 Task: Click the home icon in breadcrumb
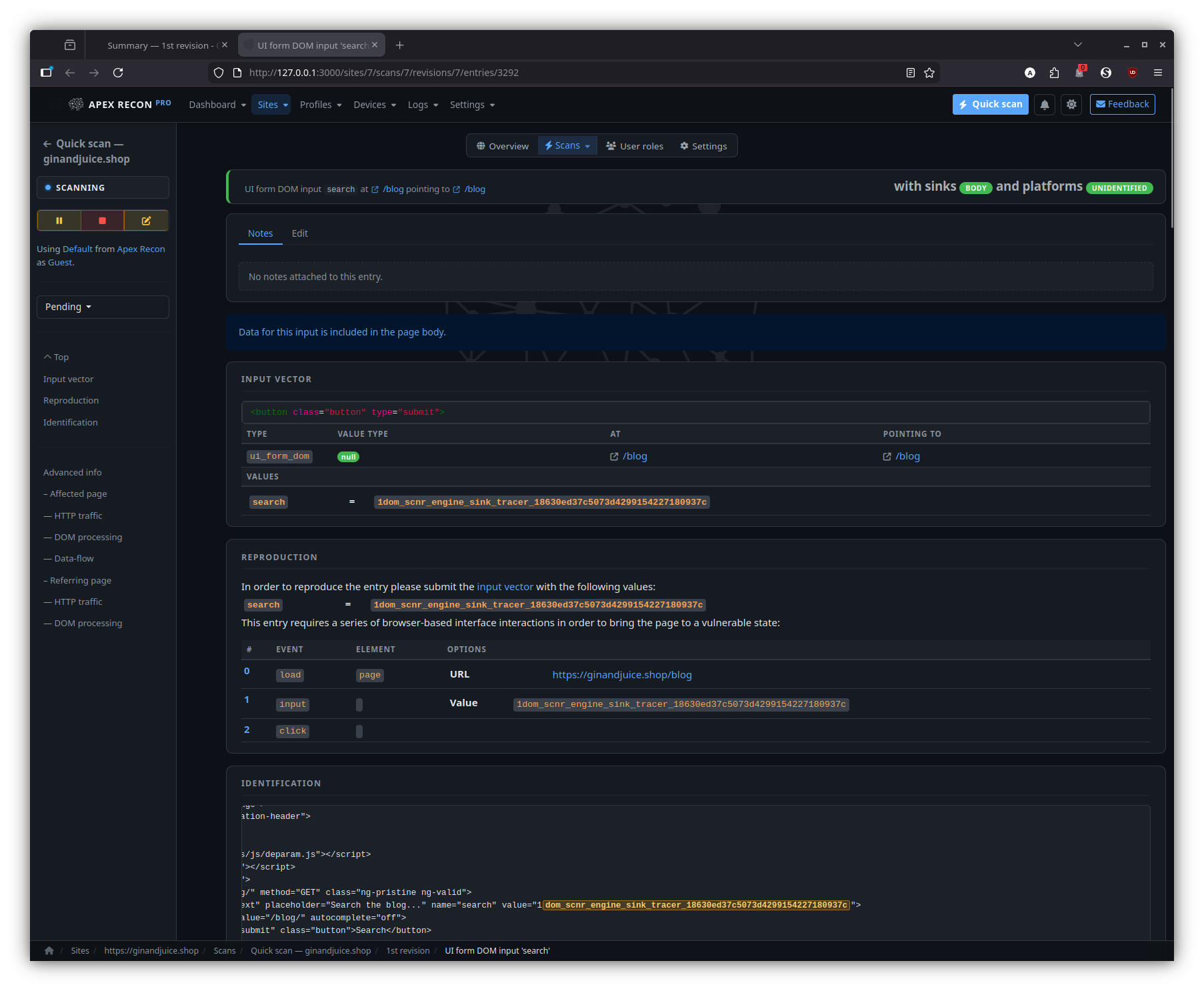click(49, 950)
